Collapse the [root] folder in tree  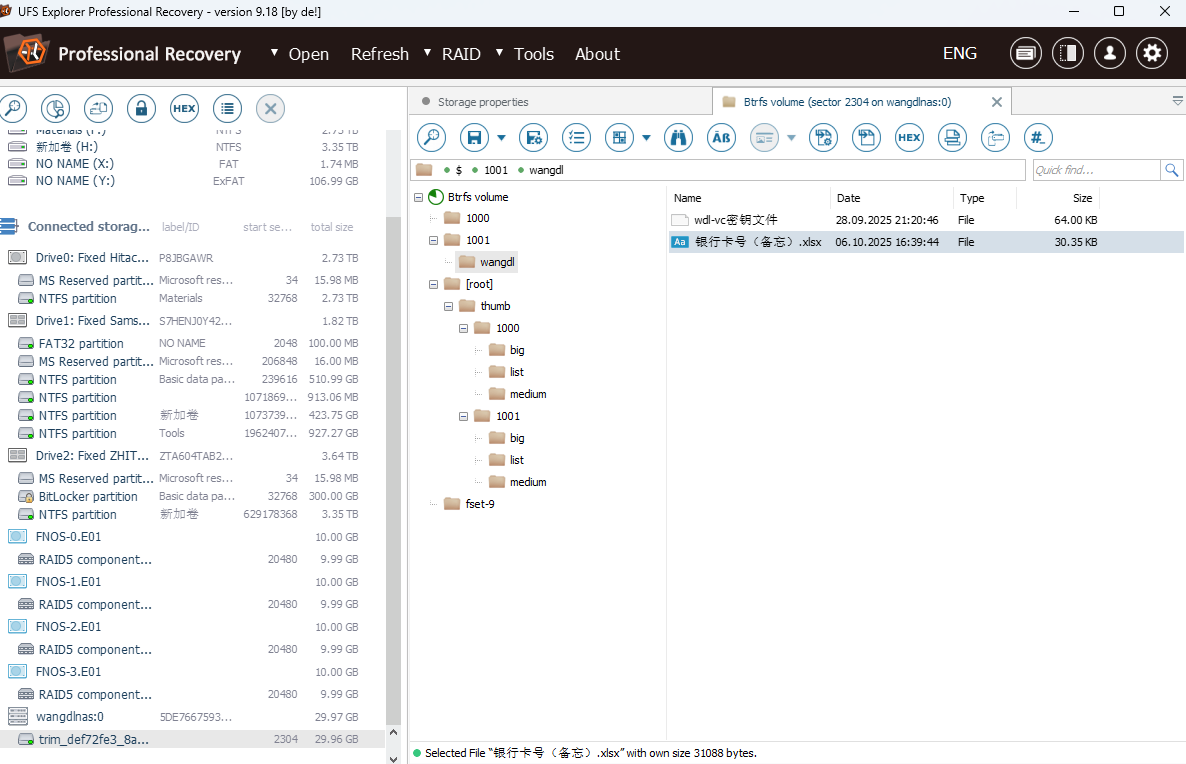(434, 284)
